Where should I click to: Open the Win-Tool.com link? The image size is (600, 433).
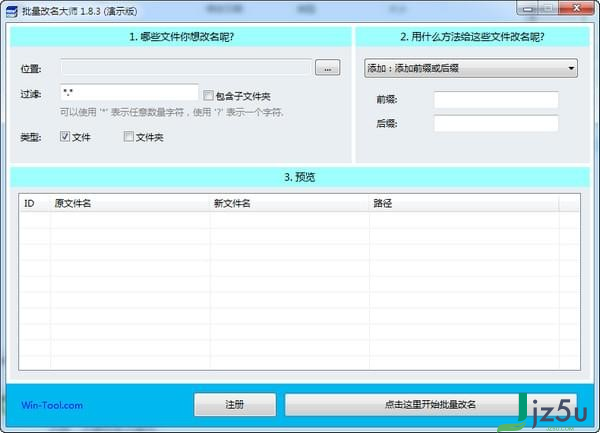coord(52,405)
